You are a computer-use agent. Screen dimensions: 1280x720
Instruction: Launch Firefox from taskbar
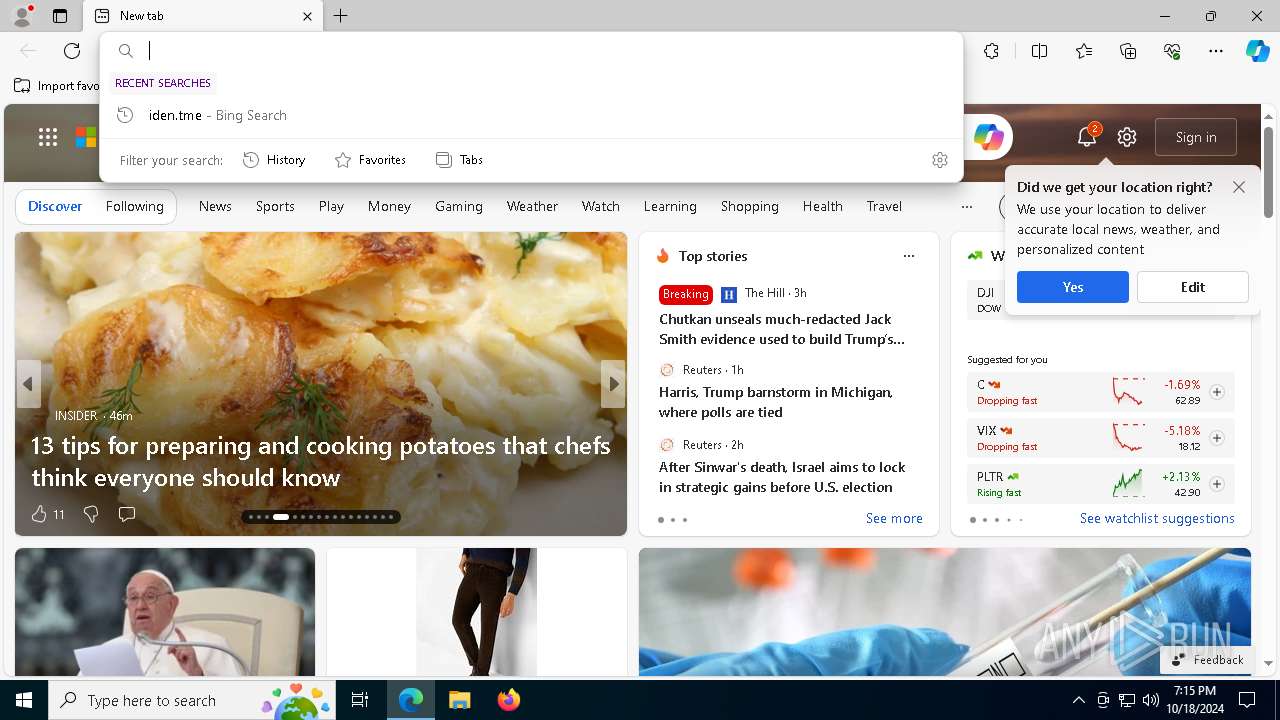coord(509,700)
